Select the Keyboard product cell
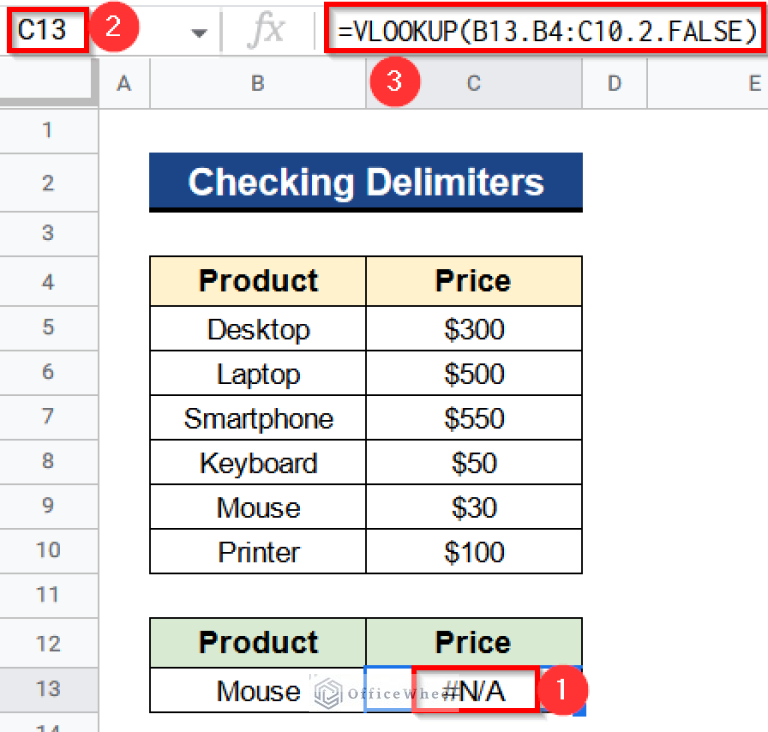Screen dimensions: 768x732 pos(258,463)
